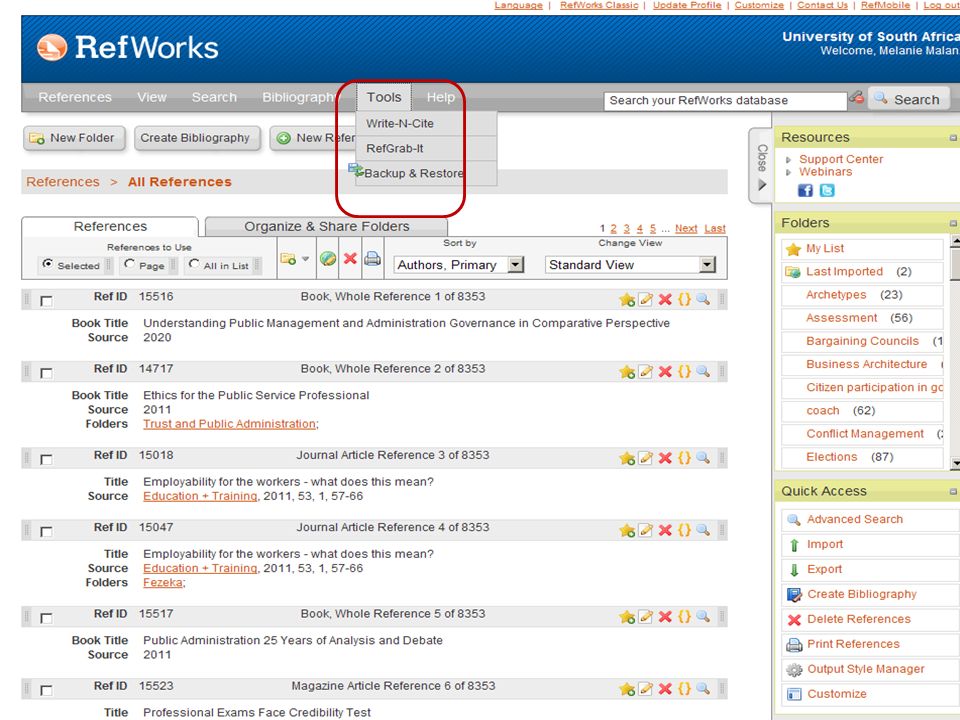Open the View menu
This screenshot has height=720, width=960.
point(152,97)
